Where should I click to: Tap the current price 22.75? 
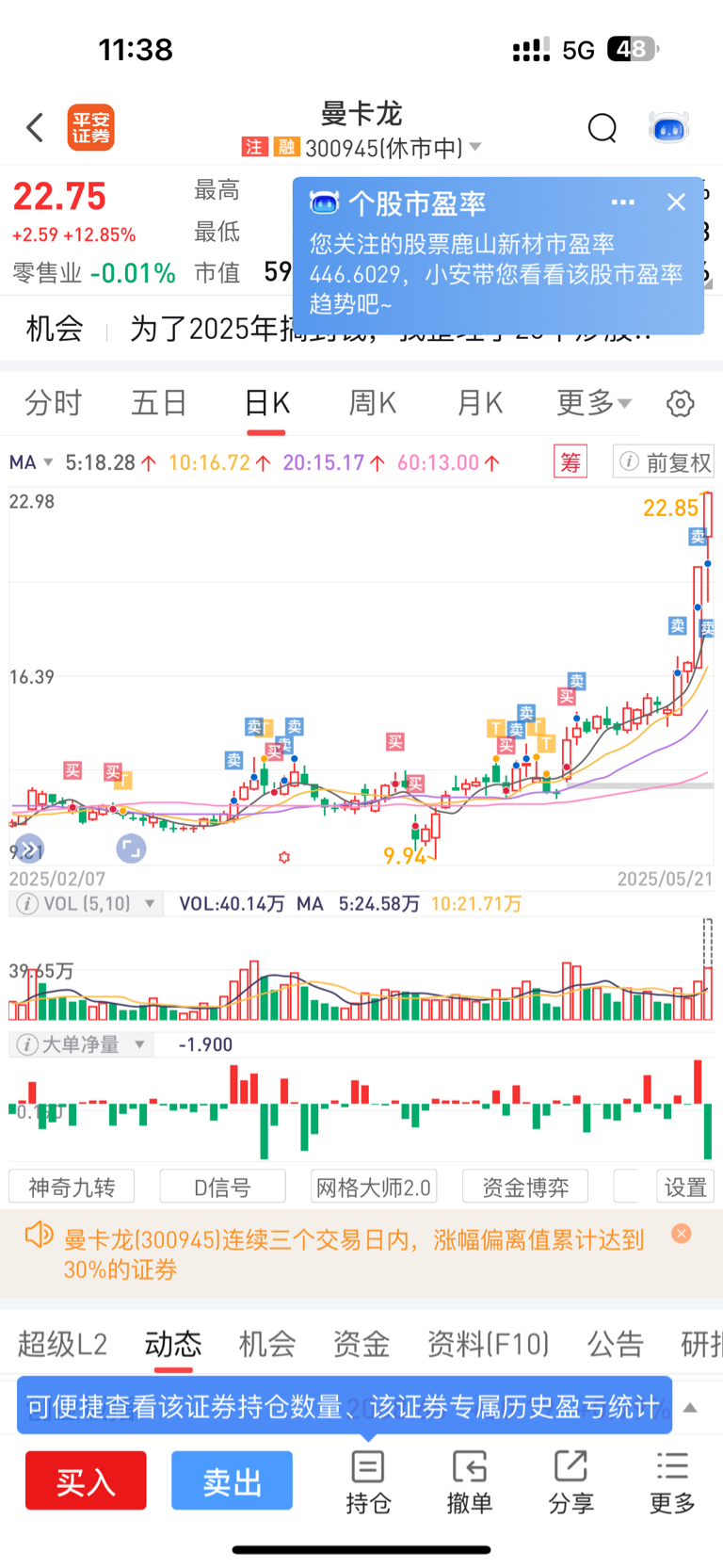[x=59, y=197]
